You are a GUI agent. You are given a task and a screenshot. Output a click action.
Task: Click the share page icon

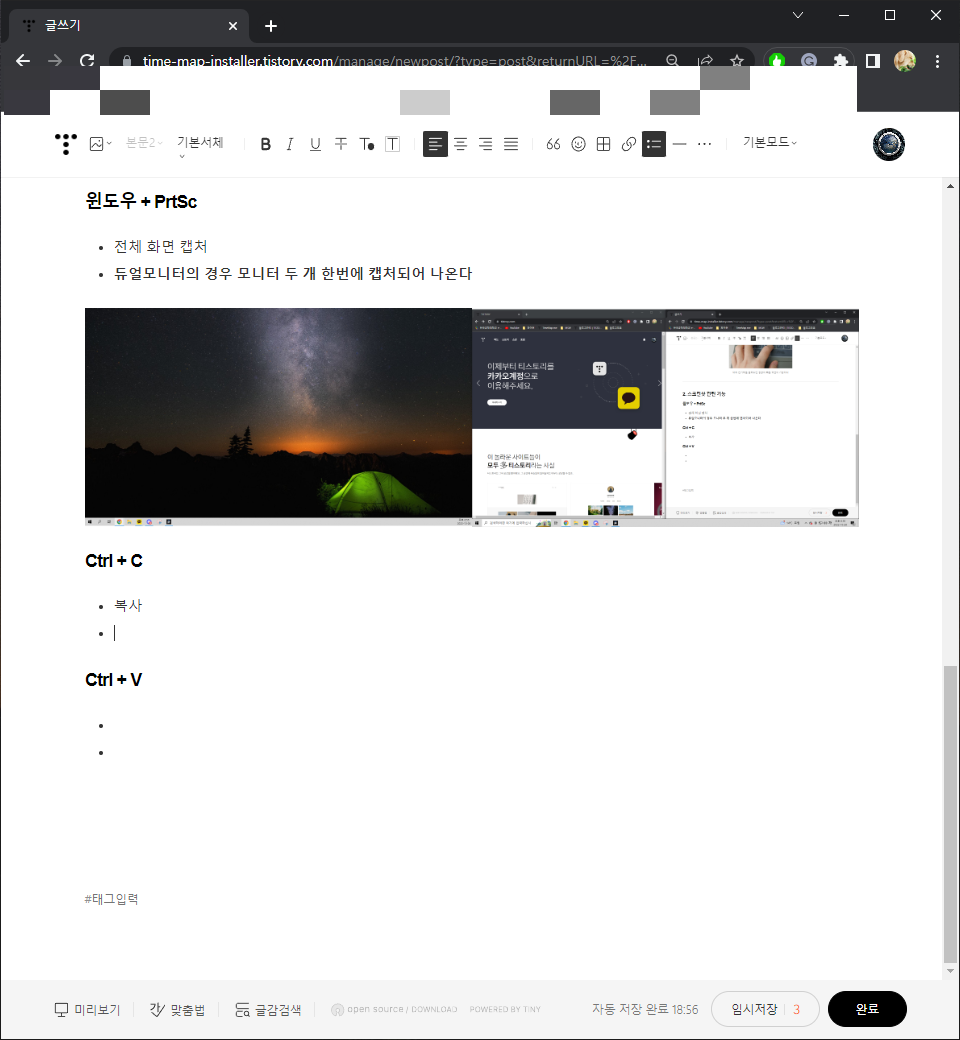(705, 60)
